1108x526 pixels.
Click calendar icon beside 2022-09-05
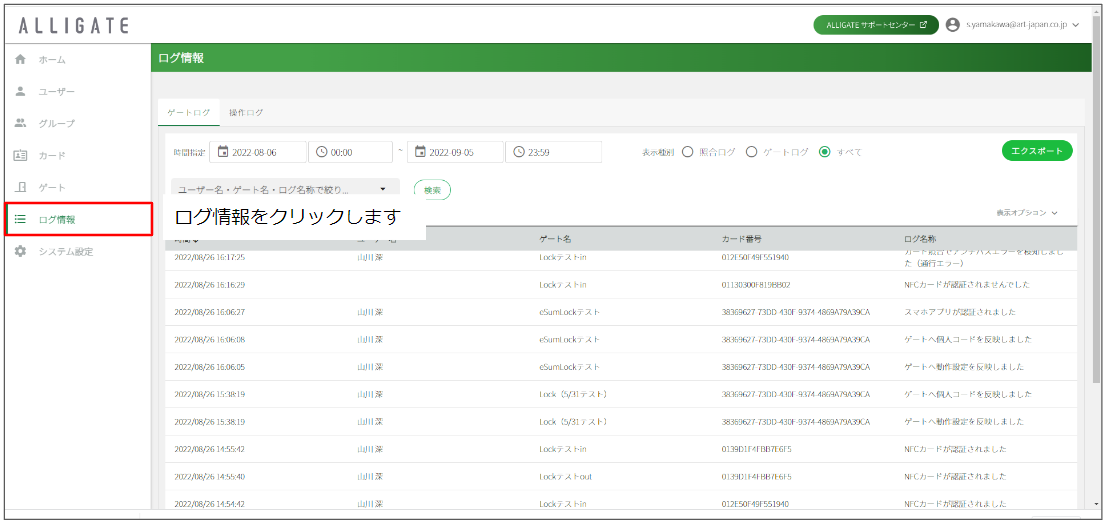tap(420, 152)
